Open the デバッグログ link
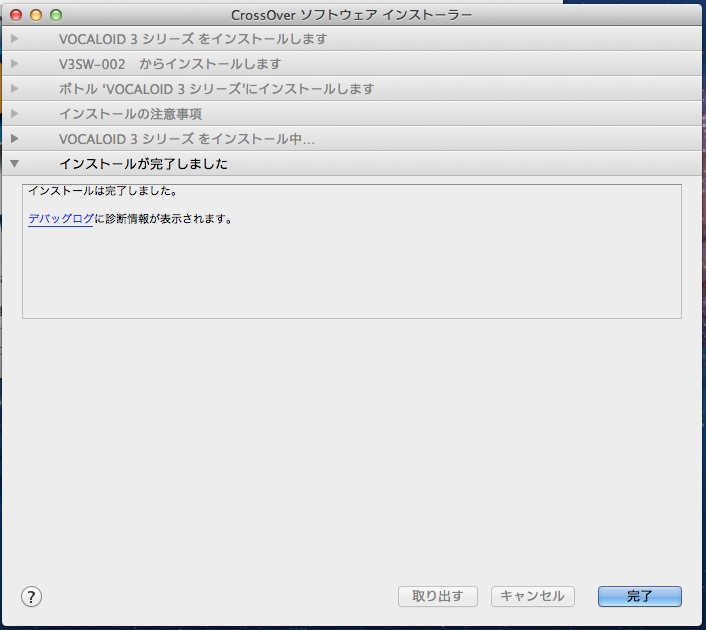 pyautogui.click(x=61, y=219)
